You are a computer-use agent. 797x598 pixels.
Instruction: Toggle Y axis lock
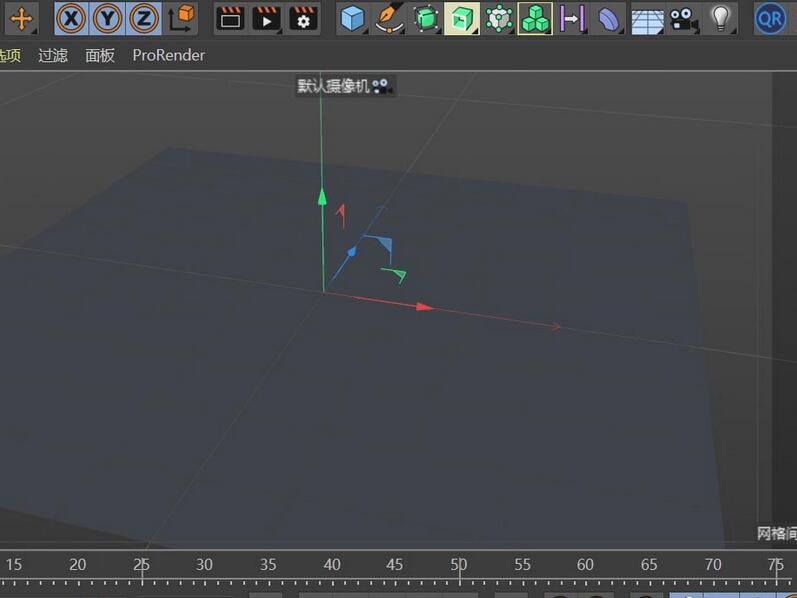[108, 18]
